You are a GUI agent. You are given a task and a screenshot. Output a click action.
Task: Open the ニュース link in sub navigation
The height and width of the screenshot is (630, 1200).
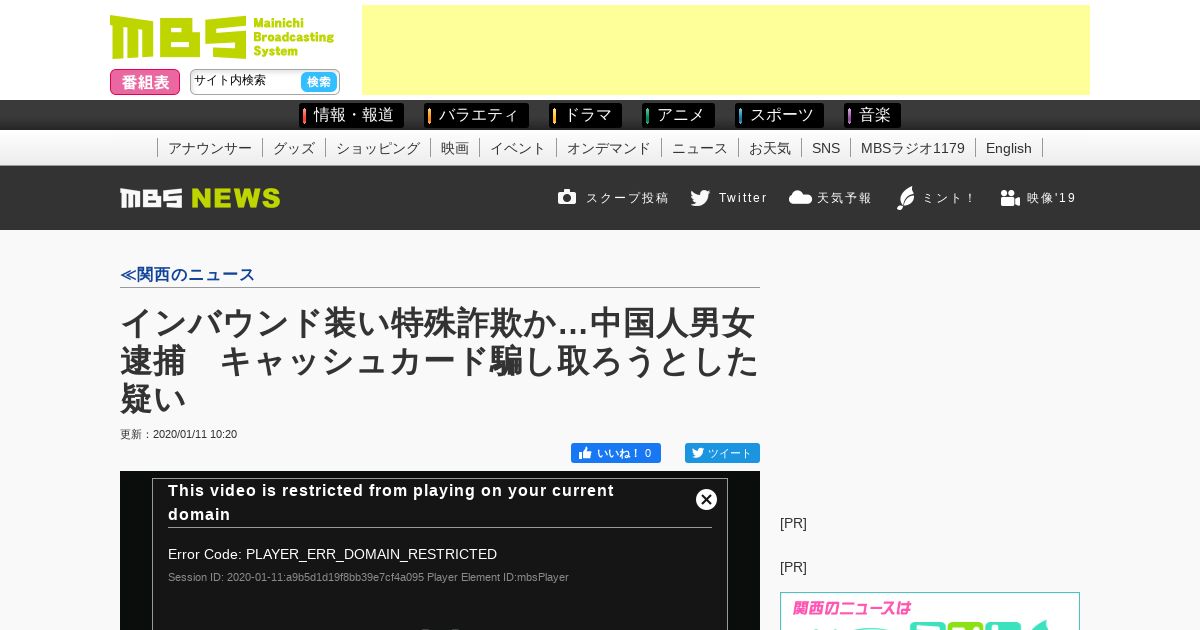700,148
